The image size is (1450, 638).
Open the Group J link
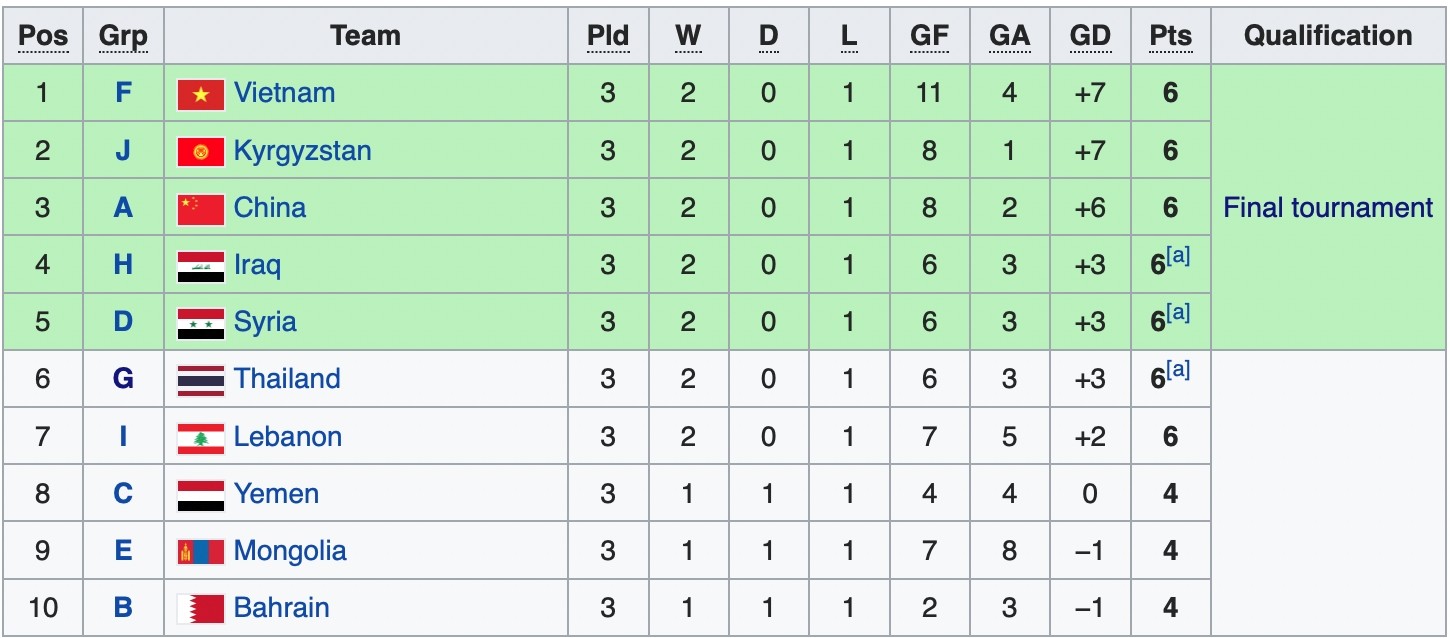[x=123, y=151]
